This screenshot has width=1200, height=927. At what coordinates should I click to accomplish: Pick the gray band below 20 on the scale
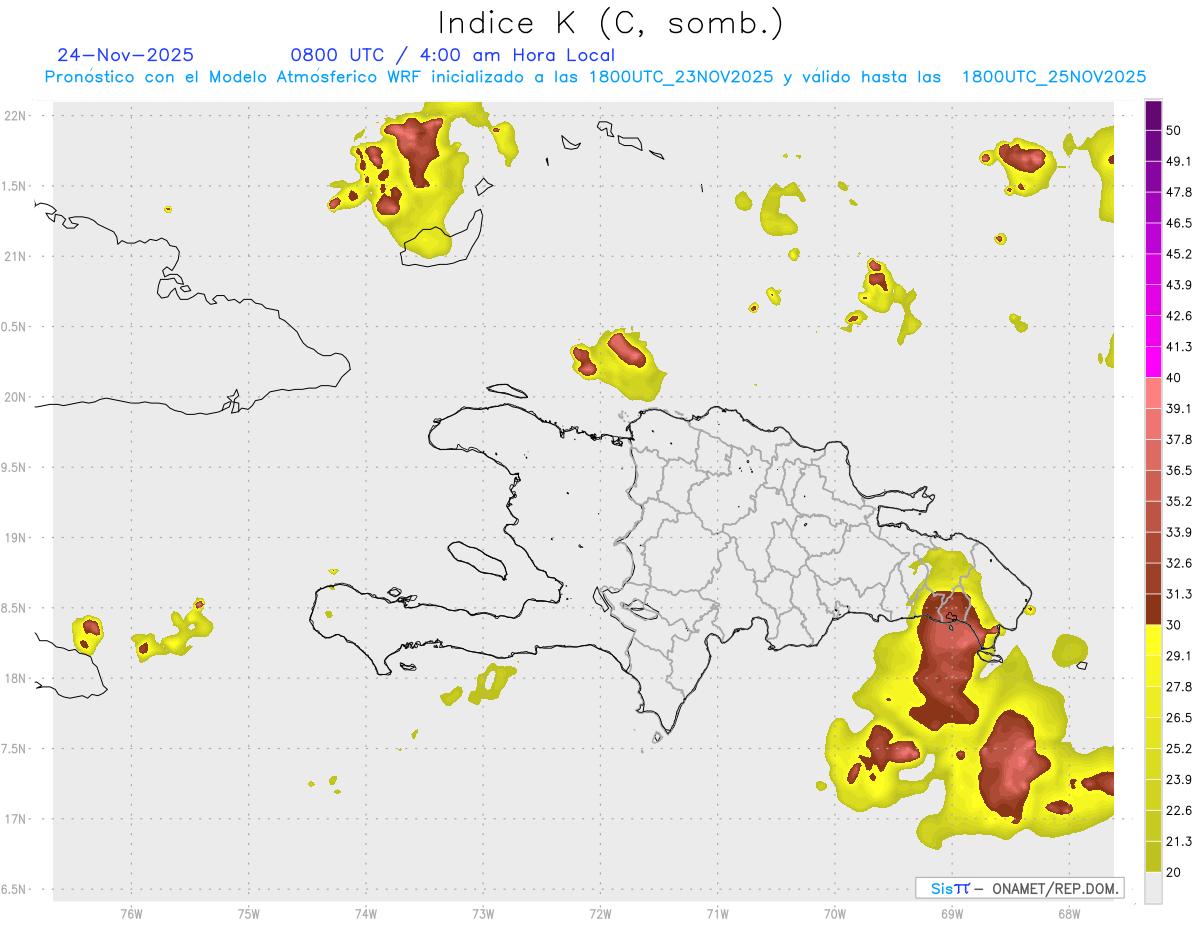click(x=1153, y=888)
